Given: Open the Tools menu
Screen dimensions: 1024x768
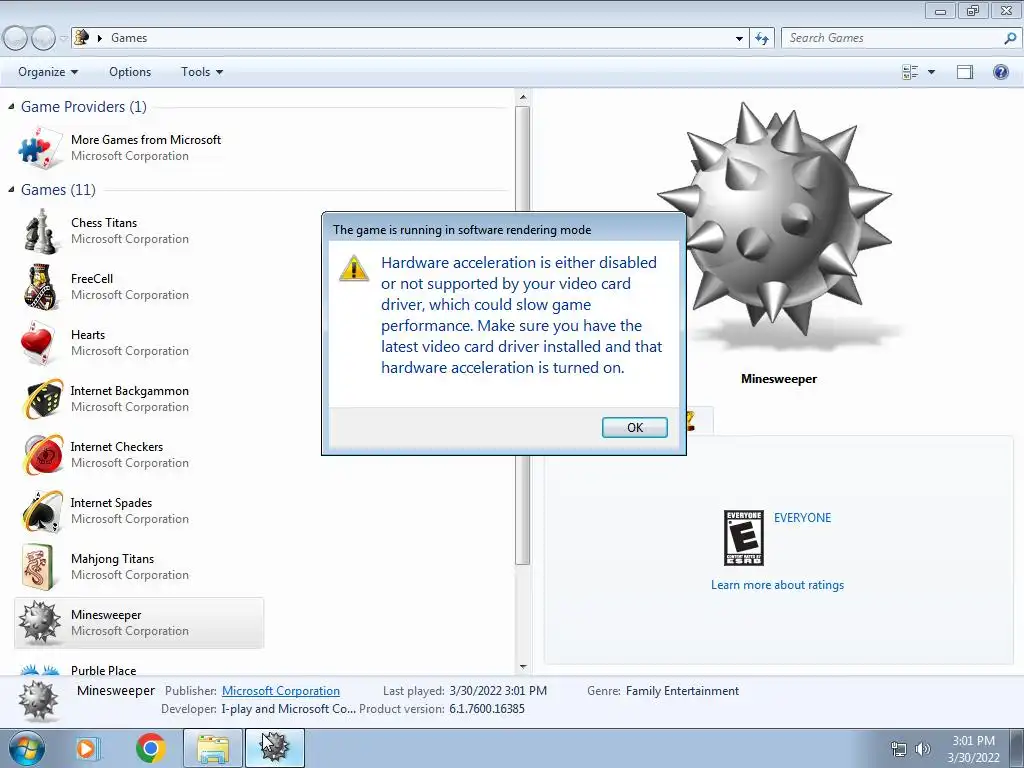Looking at the screenshot, I should point(202,72).
